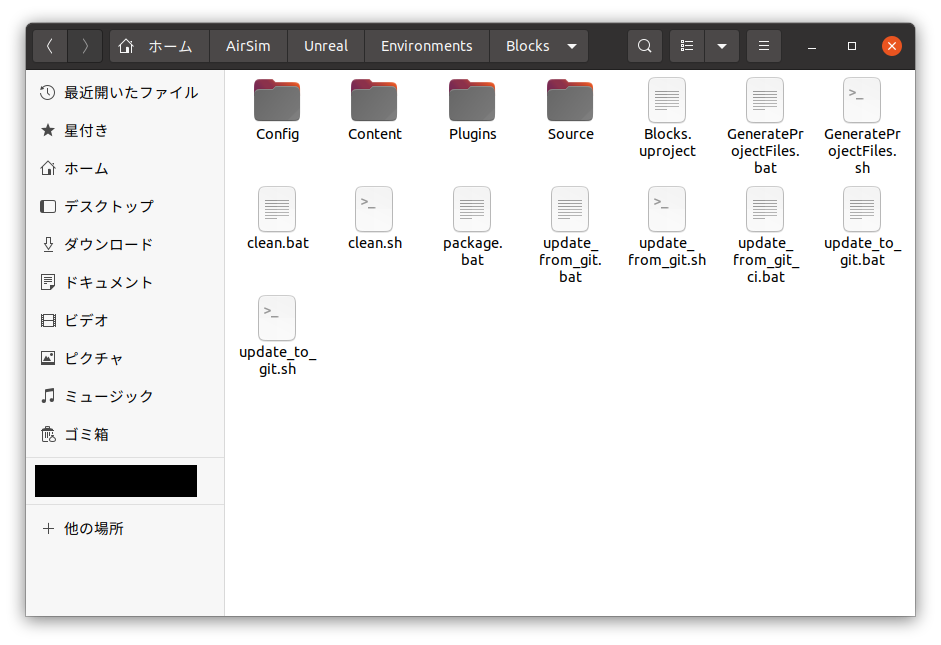
Task: Open view options dropdown arrow
Action: click(722, 46)
